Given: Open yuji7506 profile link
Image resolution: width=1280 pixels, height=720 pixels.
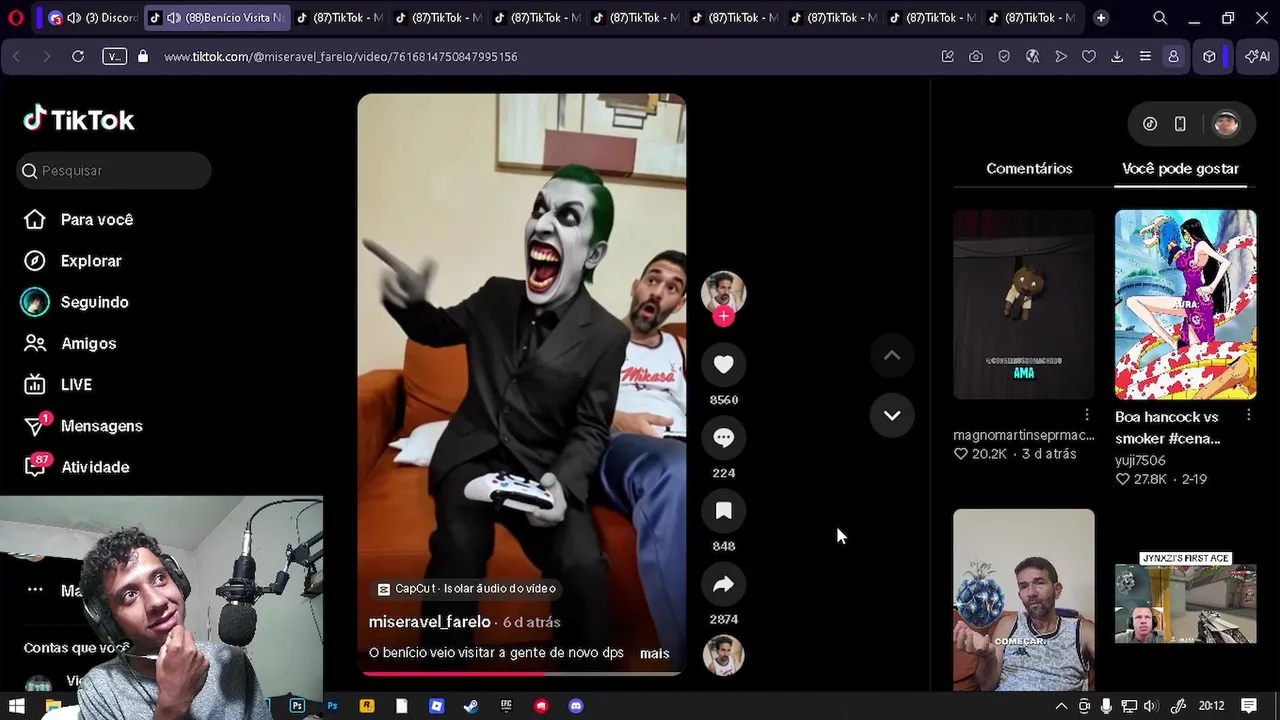Looking at the screenshot, I should 1140,460.
